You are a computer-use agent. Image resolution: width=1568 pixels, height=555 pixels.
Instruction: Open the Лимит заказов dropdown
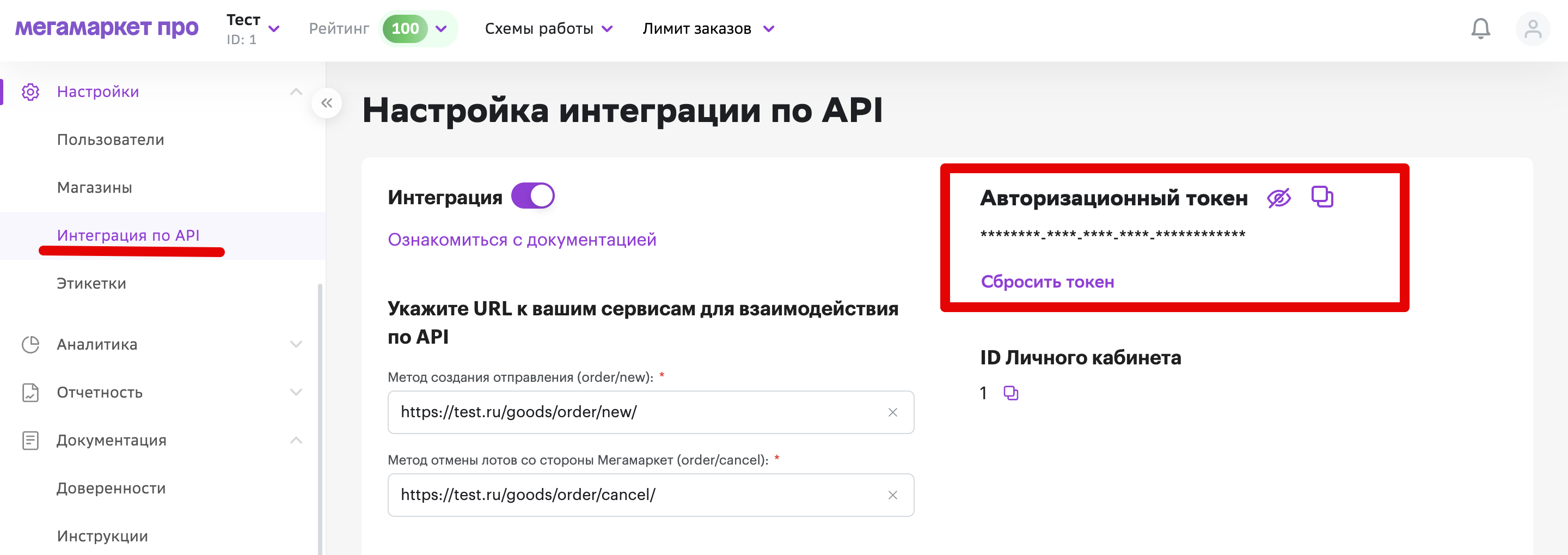pyautogui.click(x=708, y=29)
